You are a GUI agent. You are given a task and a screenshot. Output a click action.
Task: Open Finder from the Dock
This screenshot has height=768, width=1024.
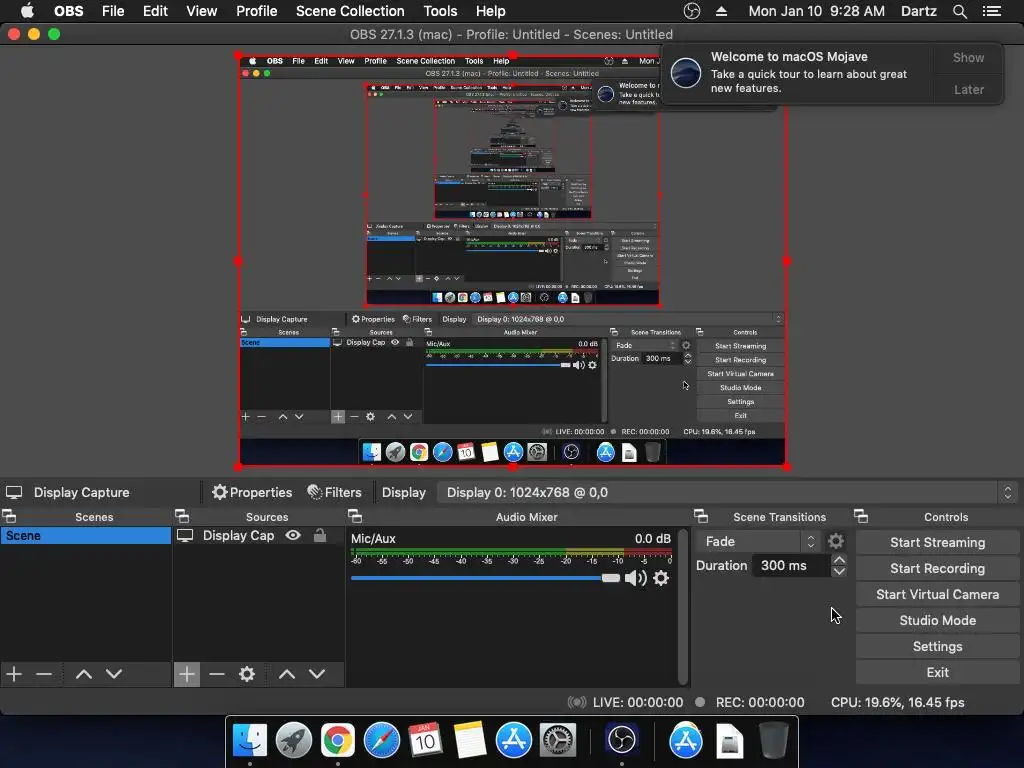[x=250, y=741]
